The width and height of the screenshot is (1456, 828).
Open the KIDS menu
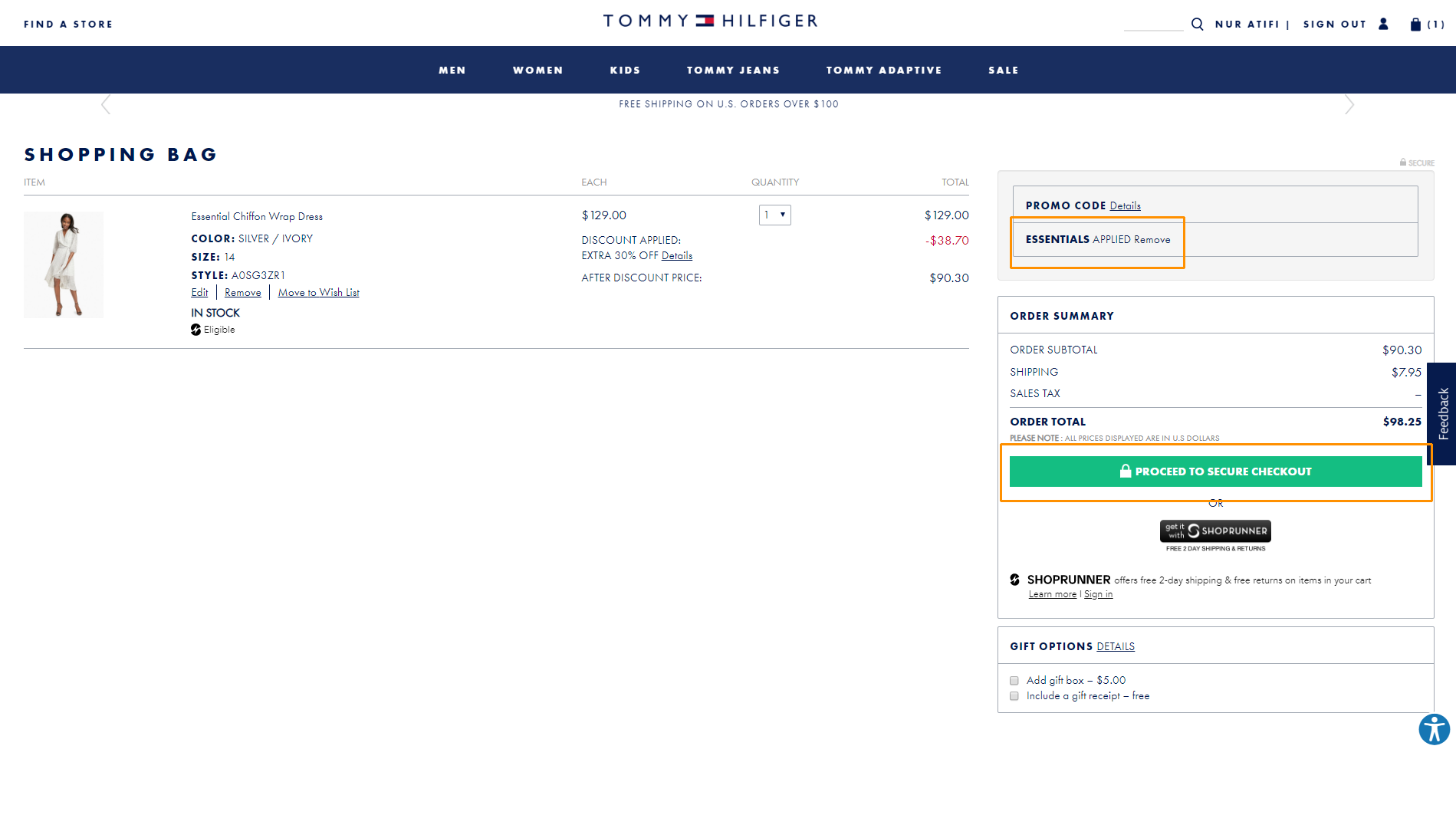[626, 70]
